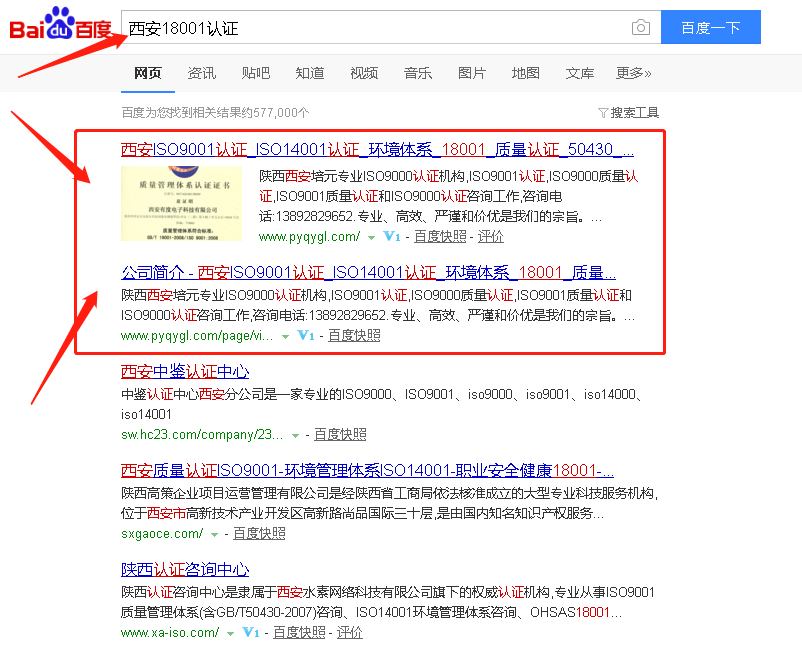The image size is (802, 648).
Task: Open the 更多» menu
Action: pos(633,73)
